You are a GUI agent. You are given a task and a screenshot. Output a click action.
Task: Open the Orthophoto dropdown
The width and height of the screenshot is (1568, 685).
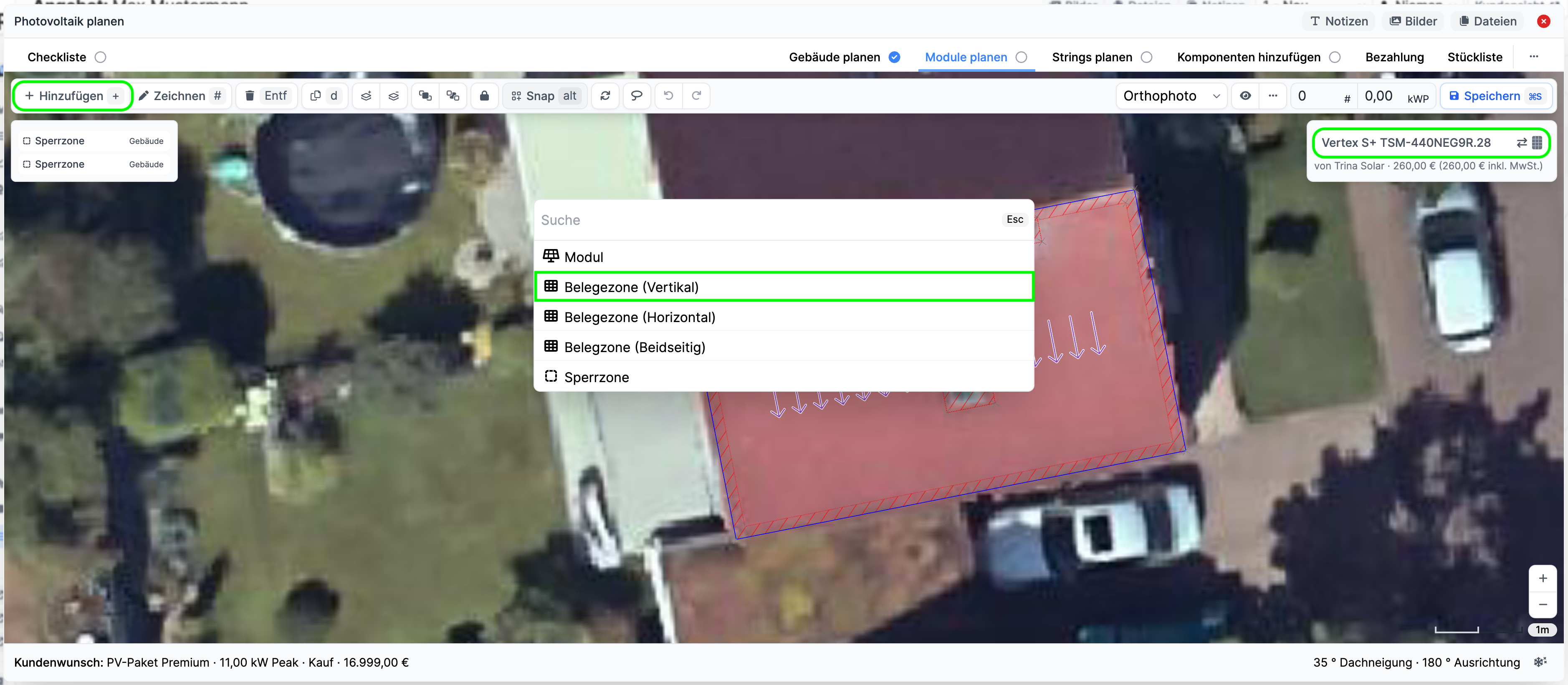(x=1171, y=96)
